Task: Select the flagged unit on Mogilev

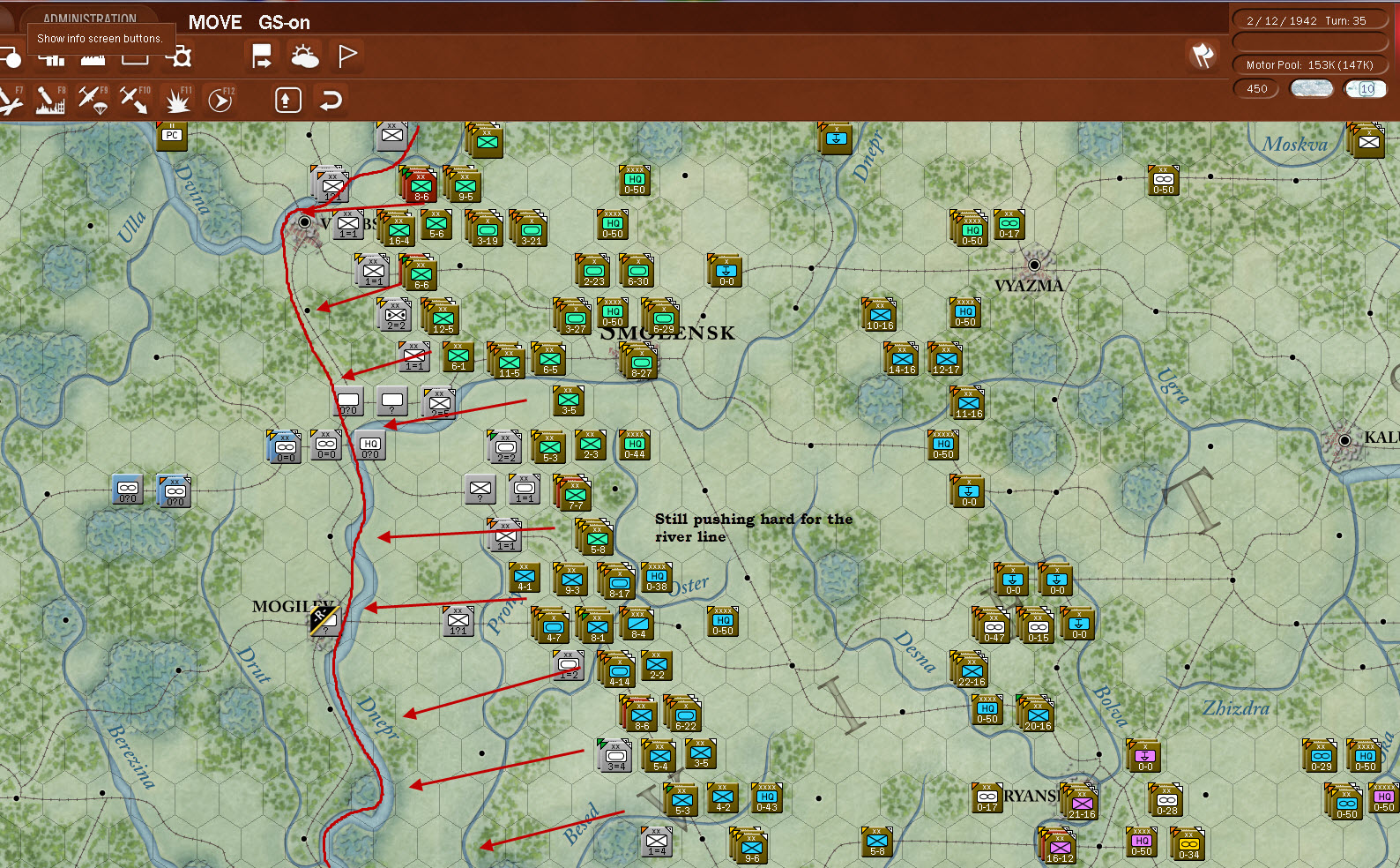Action: (x=324, y=620)
